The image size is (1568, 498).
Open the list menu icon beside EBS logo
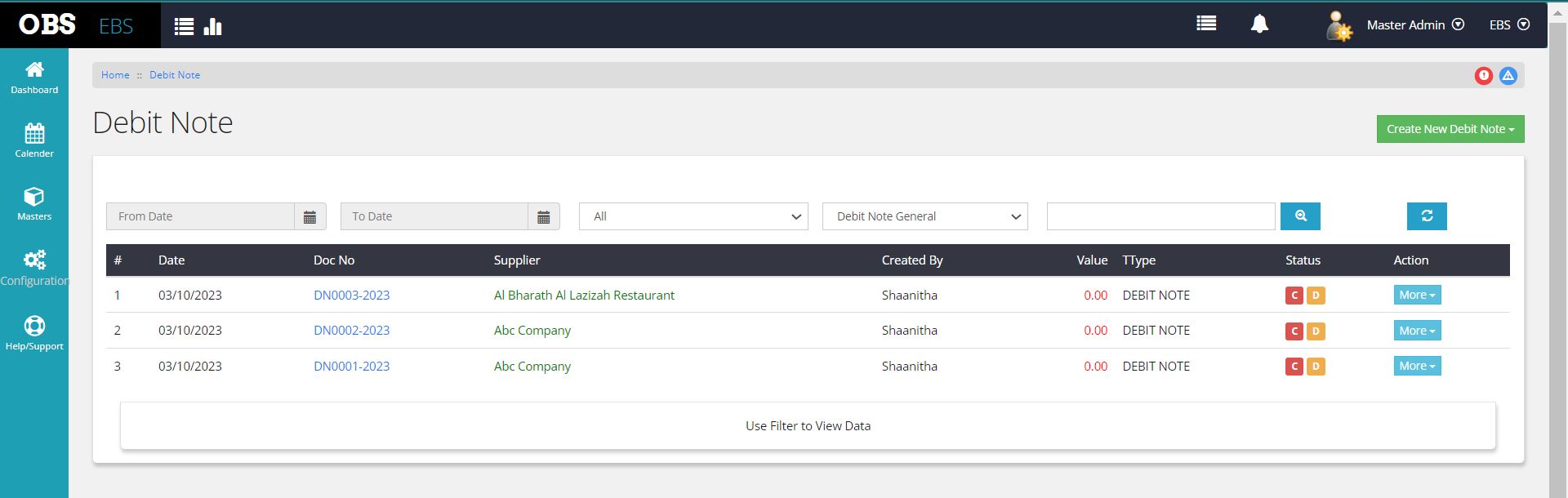(185, 27)
